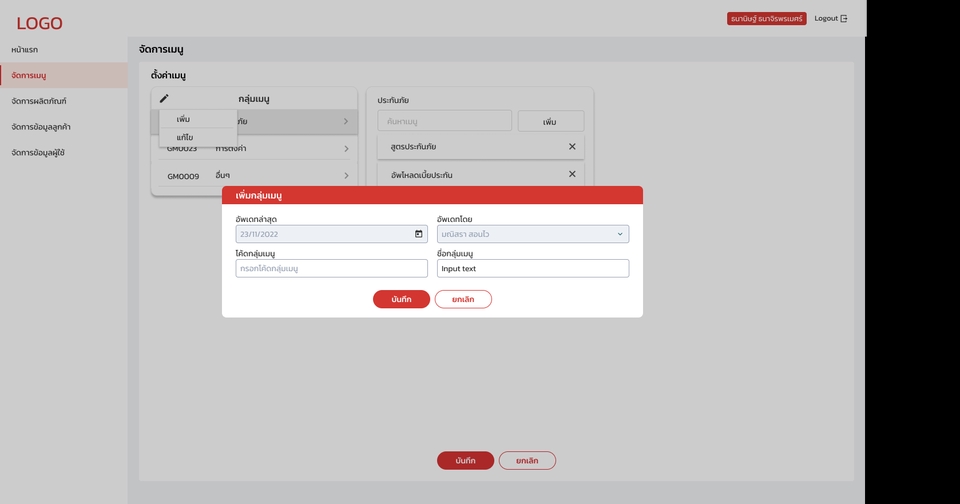Click the เพิ่มกลุ่มเมนู dialog title
Viewport: 960px width, 504px height.
click(258, 195)
